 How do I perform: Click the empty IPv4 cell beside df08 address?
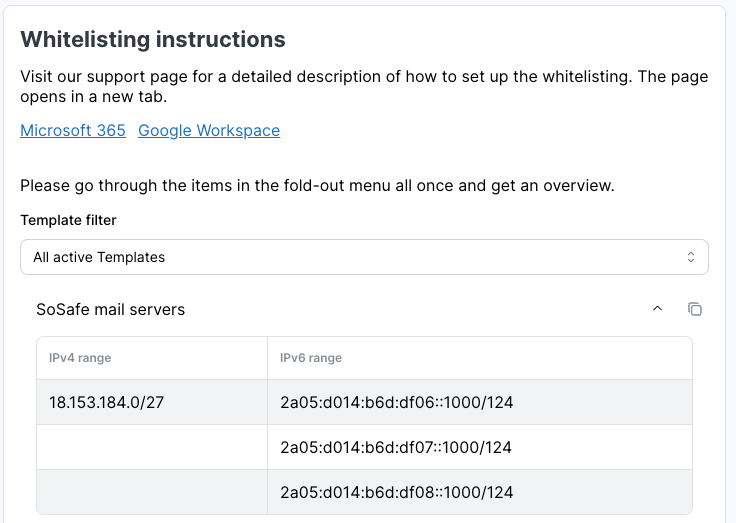coord(152,492)
